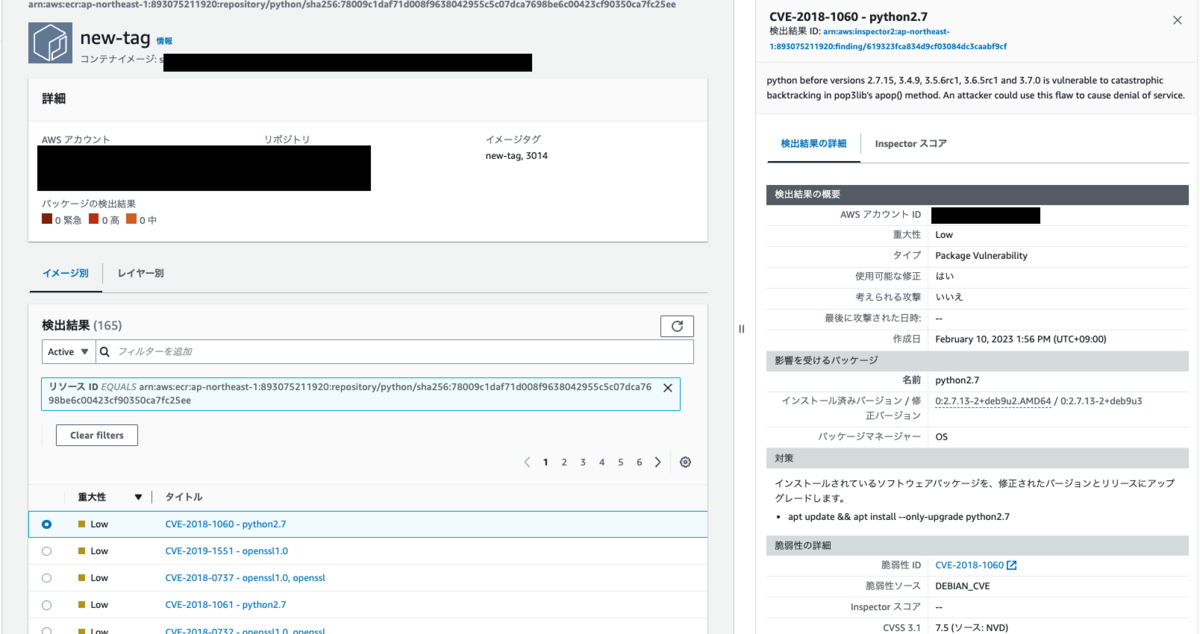Select the CVE-2018-1061 row radio button

pos(47,605)
